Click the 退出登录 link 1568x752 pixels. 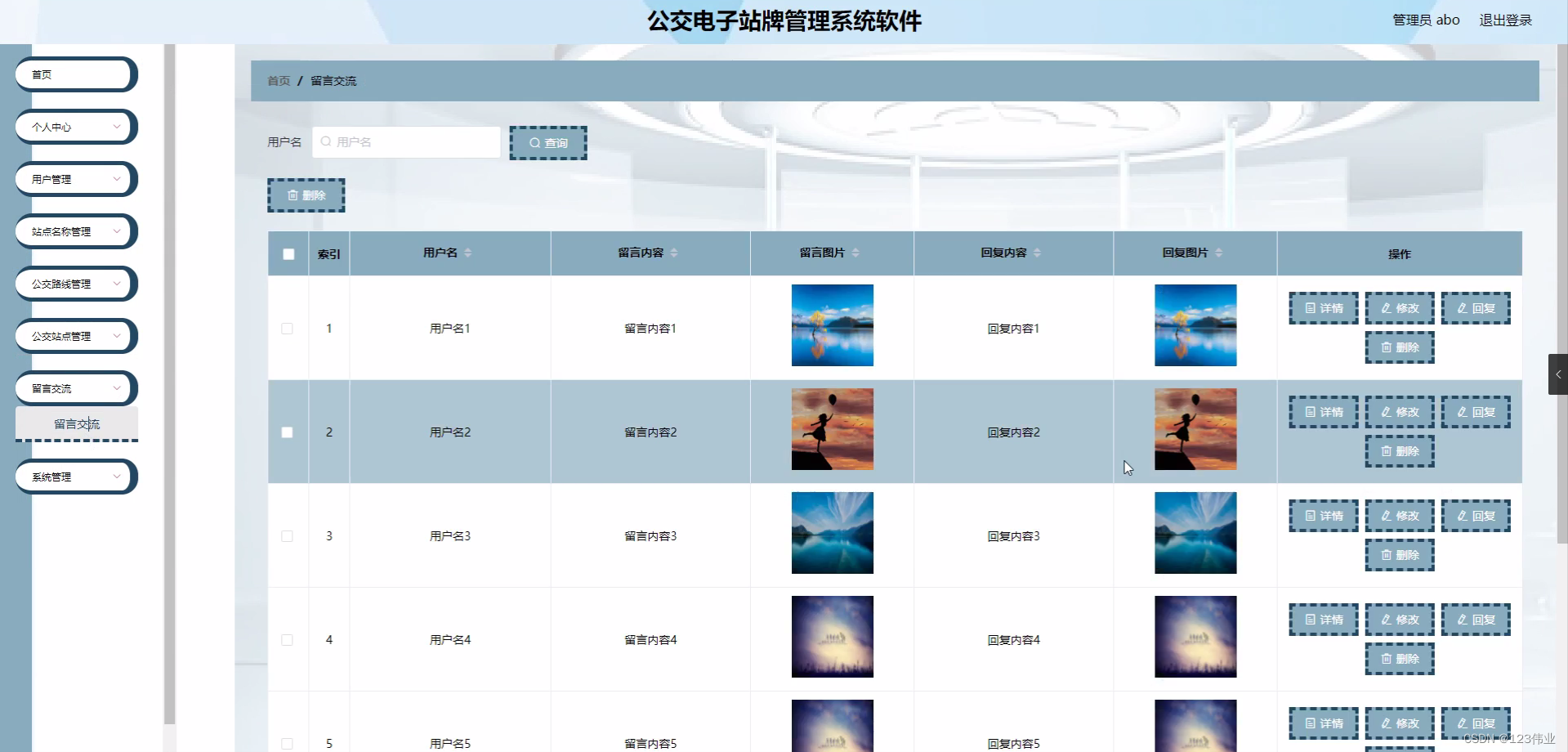1505,20
